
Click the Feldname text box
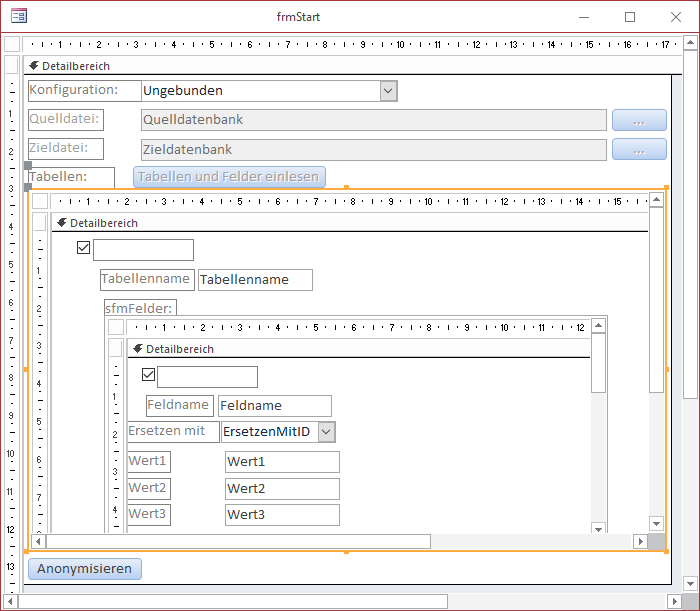click(x=274, y=406)
